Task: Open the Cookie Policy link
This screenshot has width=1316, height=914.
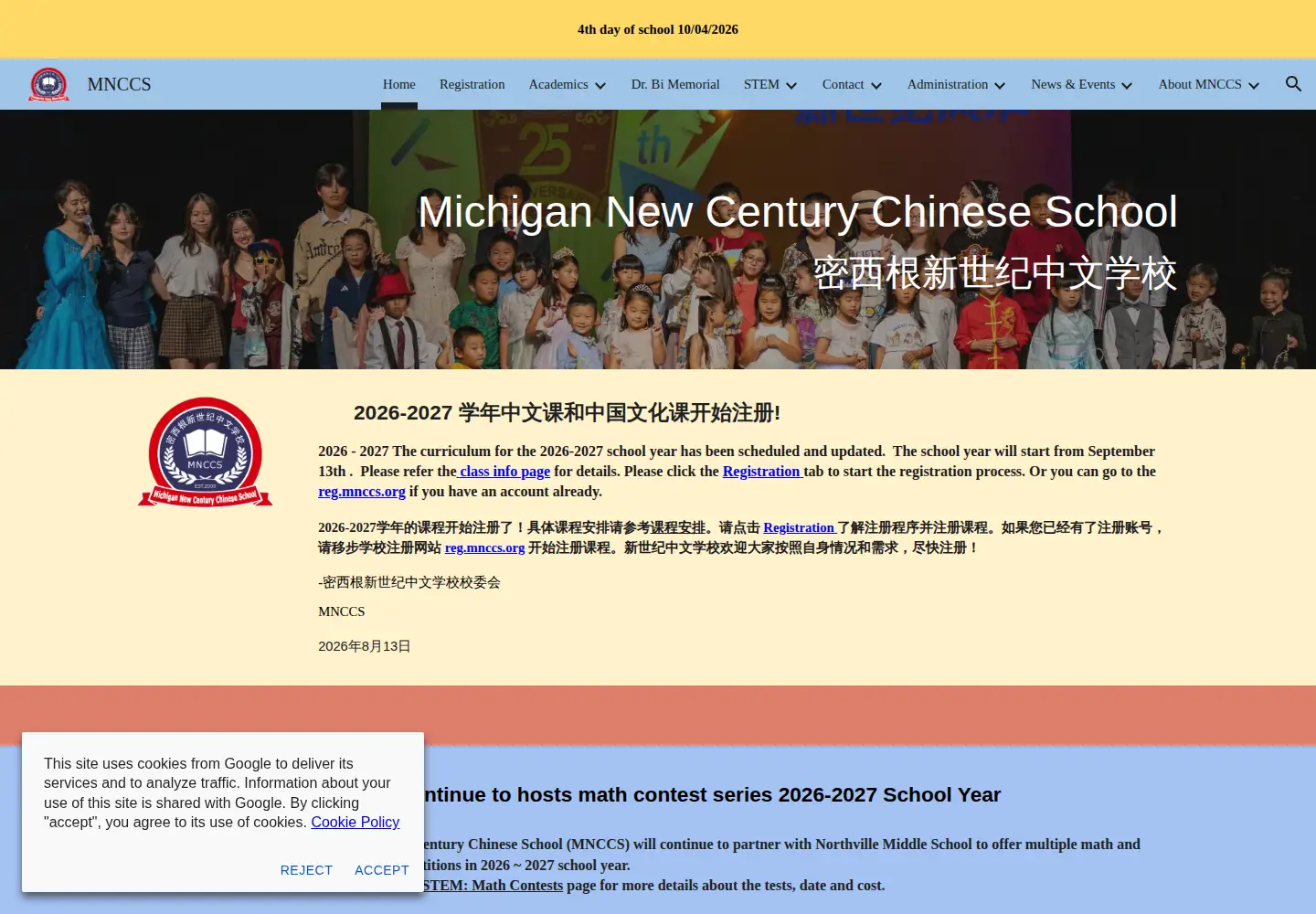Action: 356,823
